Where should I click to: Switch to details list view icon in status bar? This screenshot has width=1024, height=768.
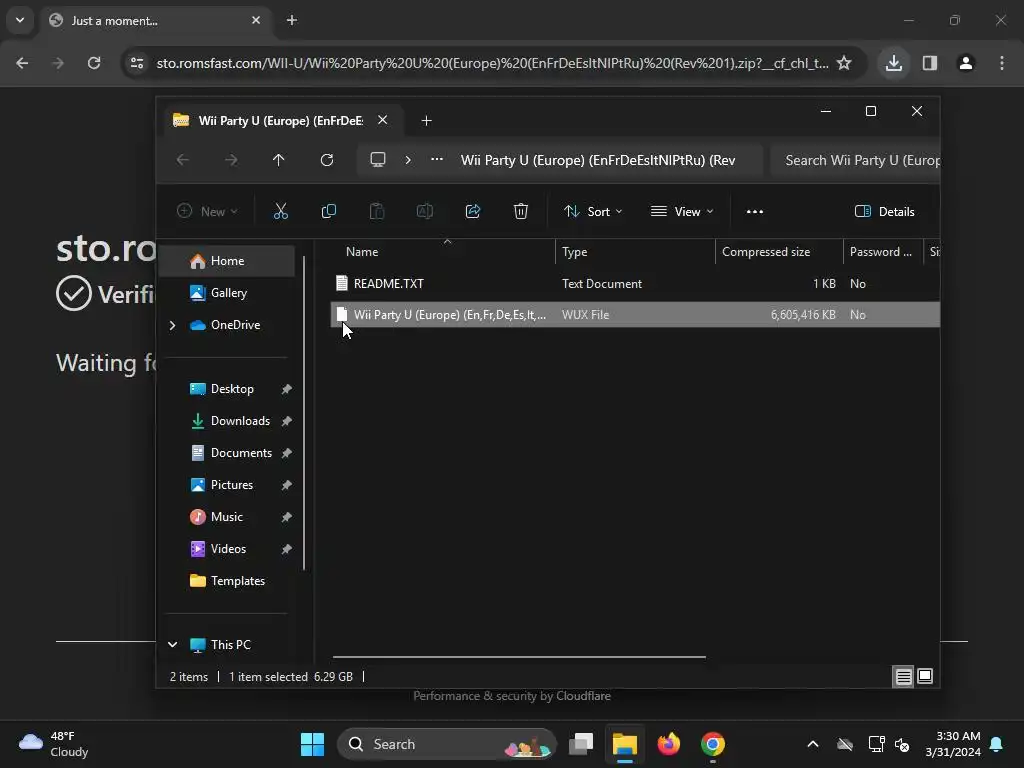(903, 677)
